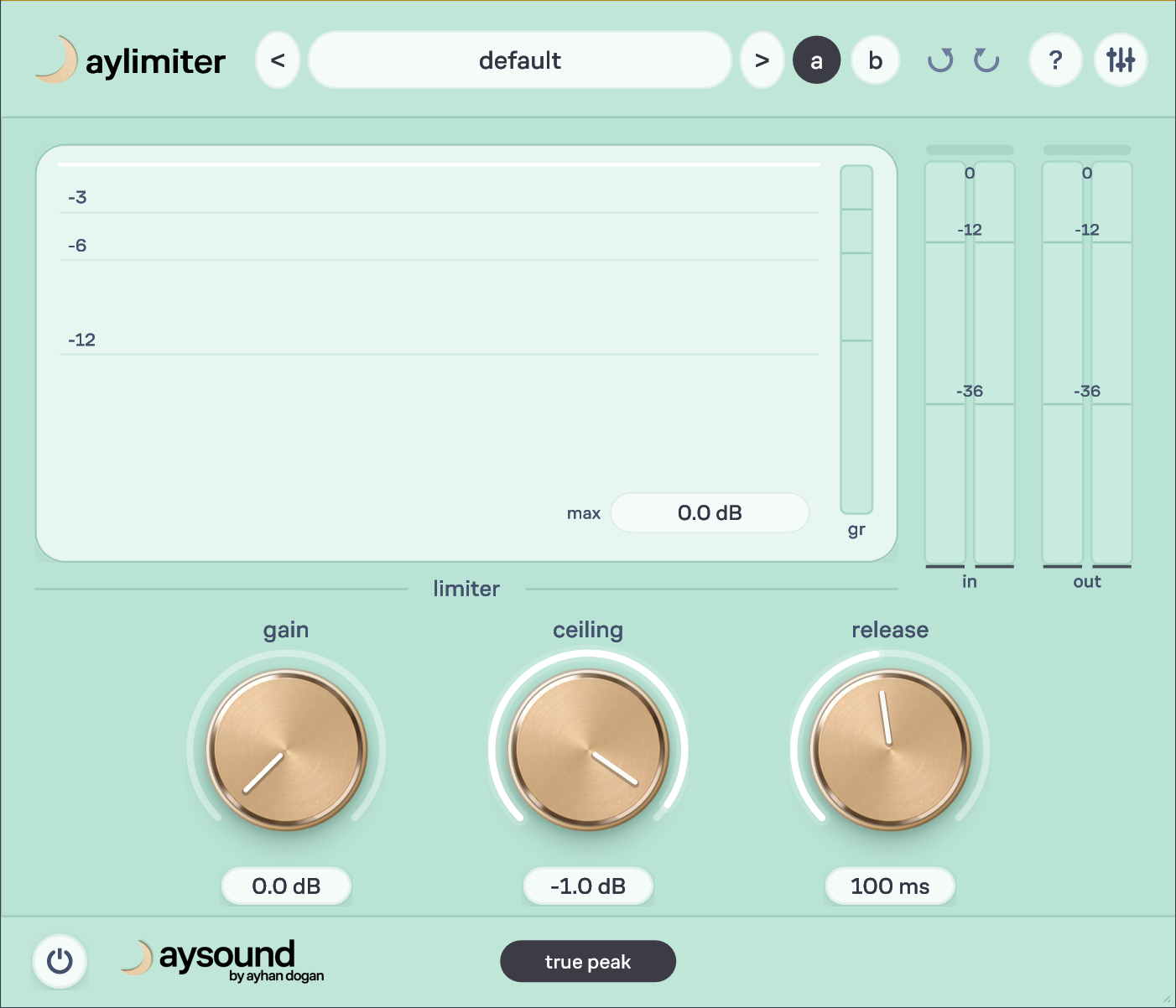1176x1008 pixels.
Task: Click the aylimiter moon logo
Action: click(55, 60)
